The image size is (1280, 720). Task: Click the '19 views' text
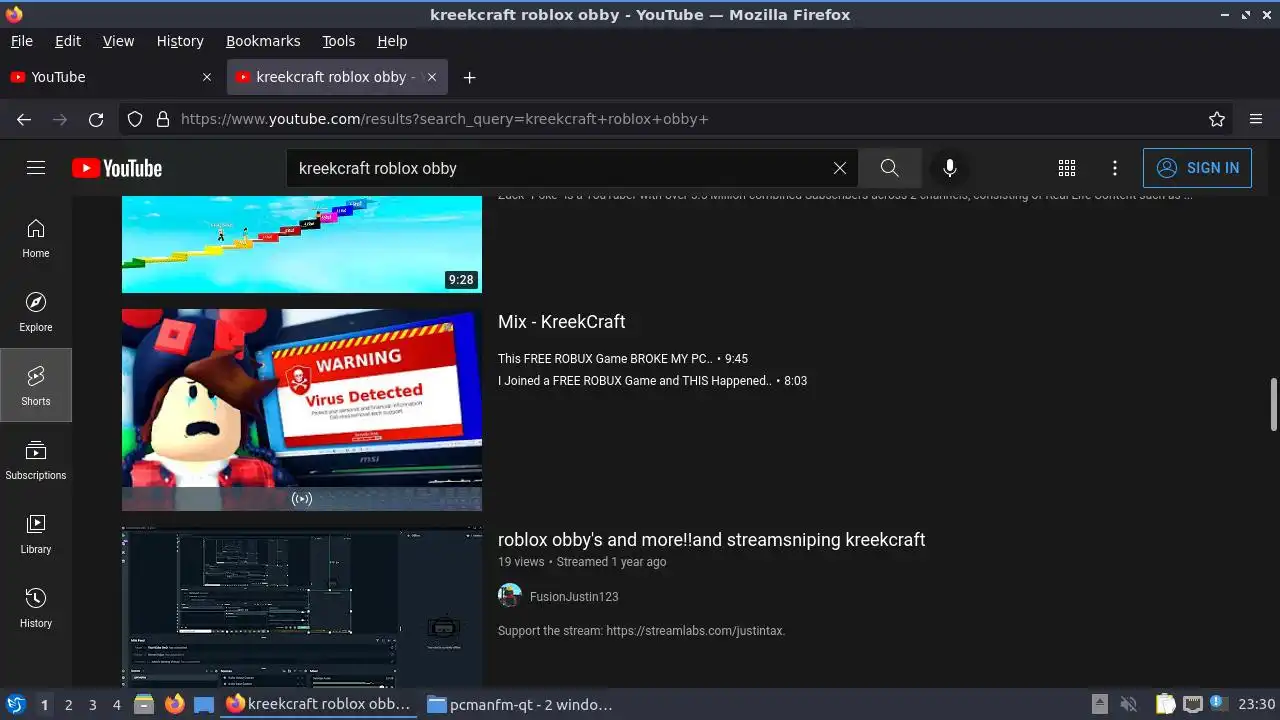pos(521,562)
